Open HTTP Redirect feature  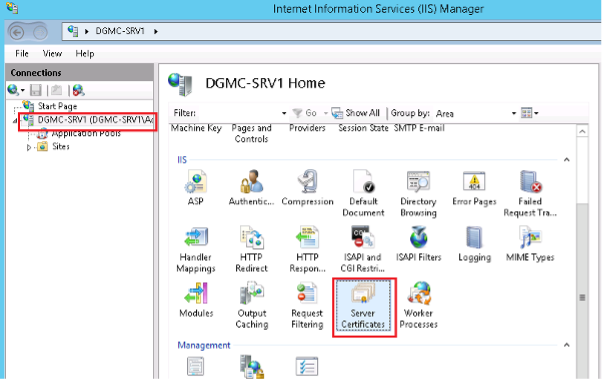point(251,249)
